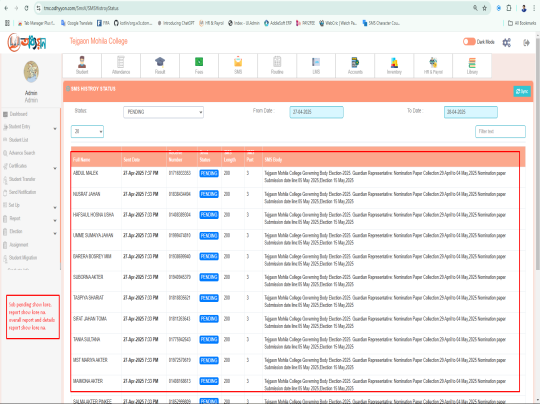540x404 pixels.
Task: Bookmark this page with the star icon
Action: point(485,8)
